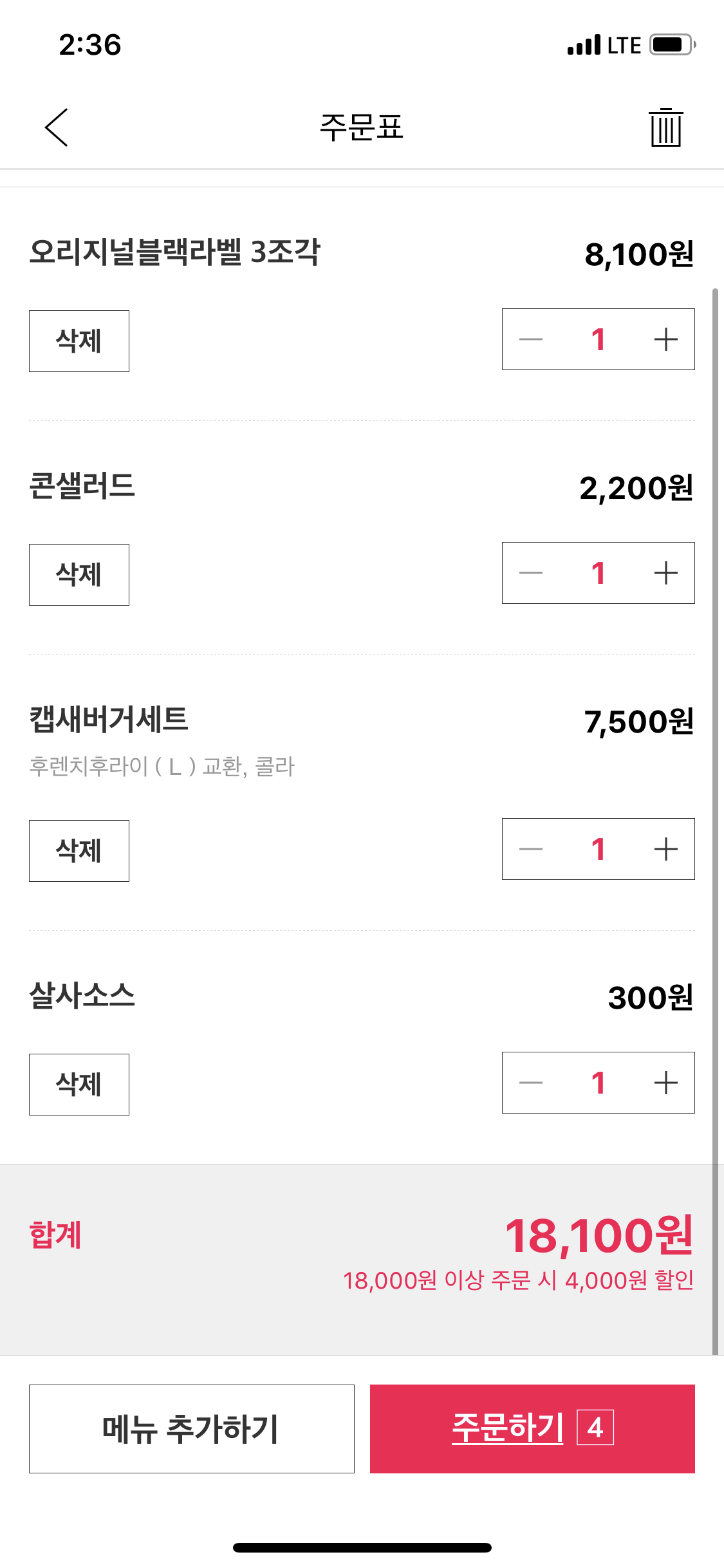This screenshot has height=1568, width=724.
Task: Delete 콘샐러드 using 삭제 button
Action: click(x=79, y=575)
